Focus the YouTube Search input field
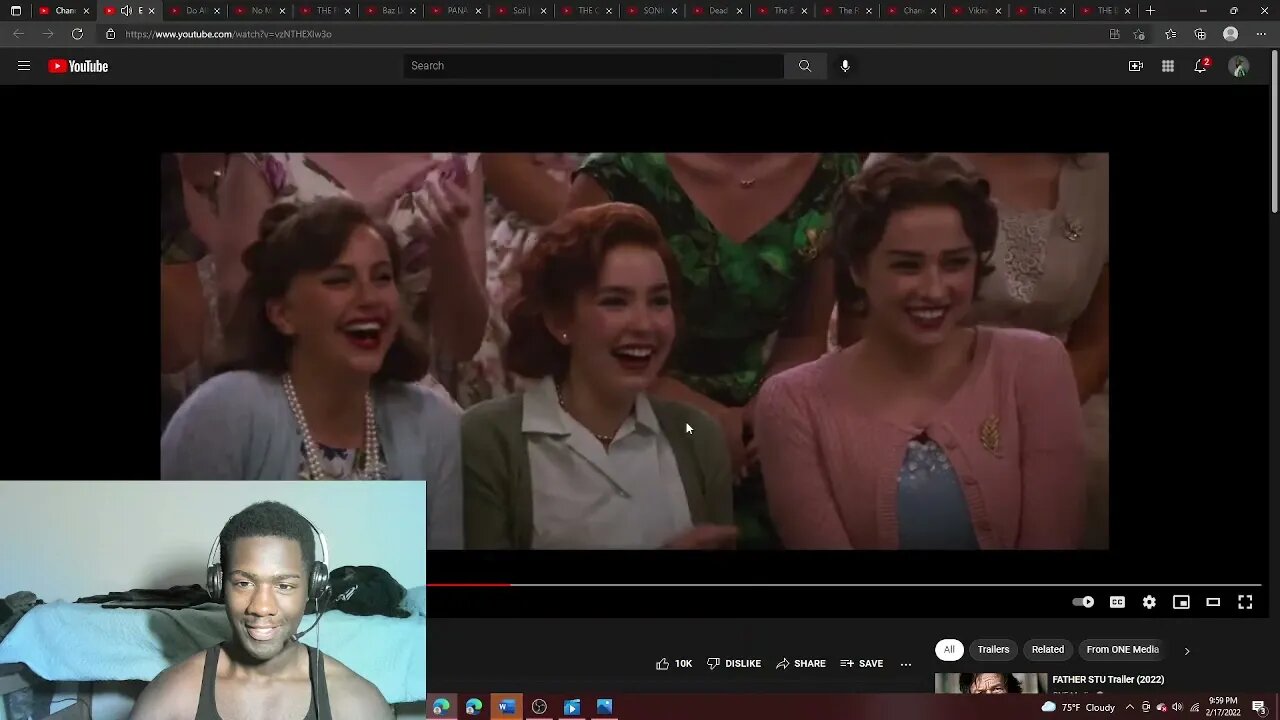 (x=594, y=66)
